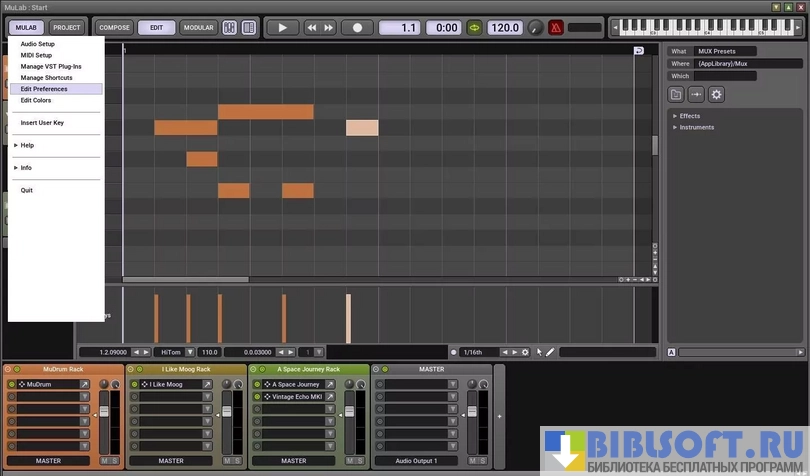Toggle power for Vintage Echo MKI slot
The width and height of the screenshot is (810, 476).
259,397
